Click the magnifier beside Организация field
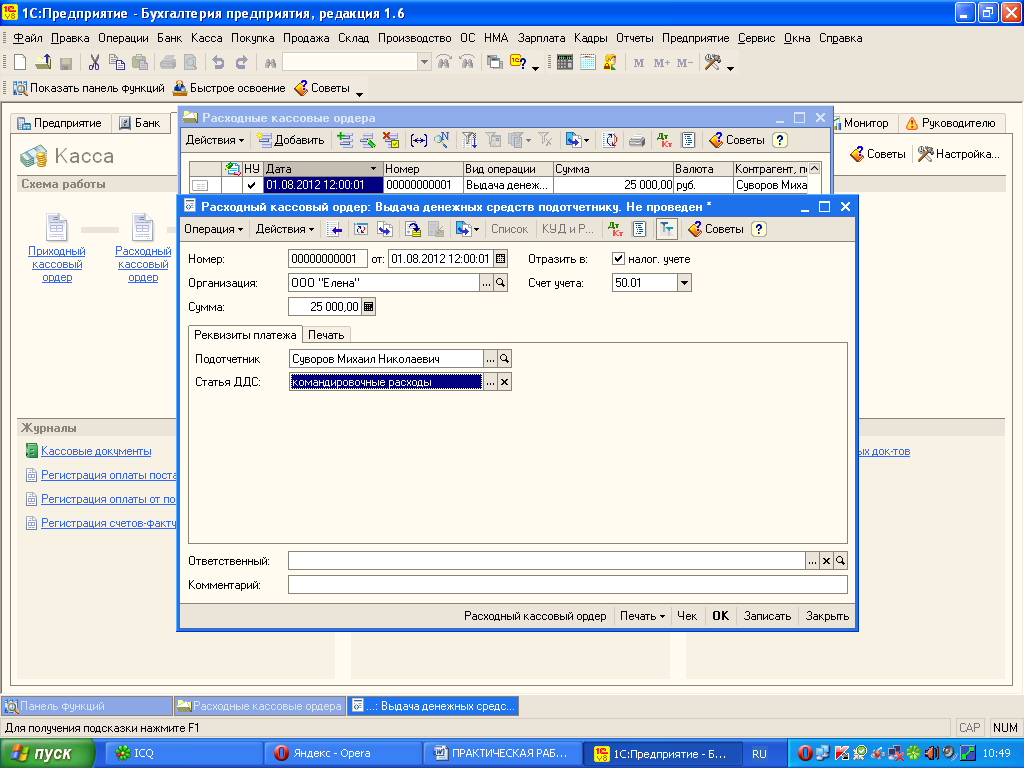 point(500,283)
